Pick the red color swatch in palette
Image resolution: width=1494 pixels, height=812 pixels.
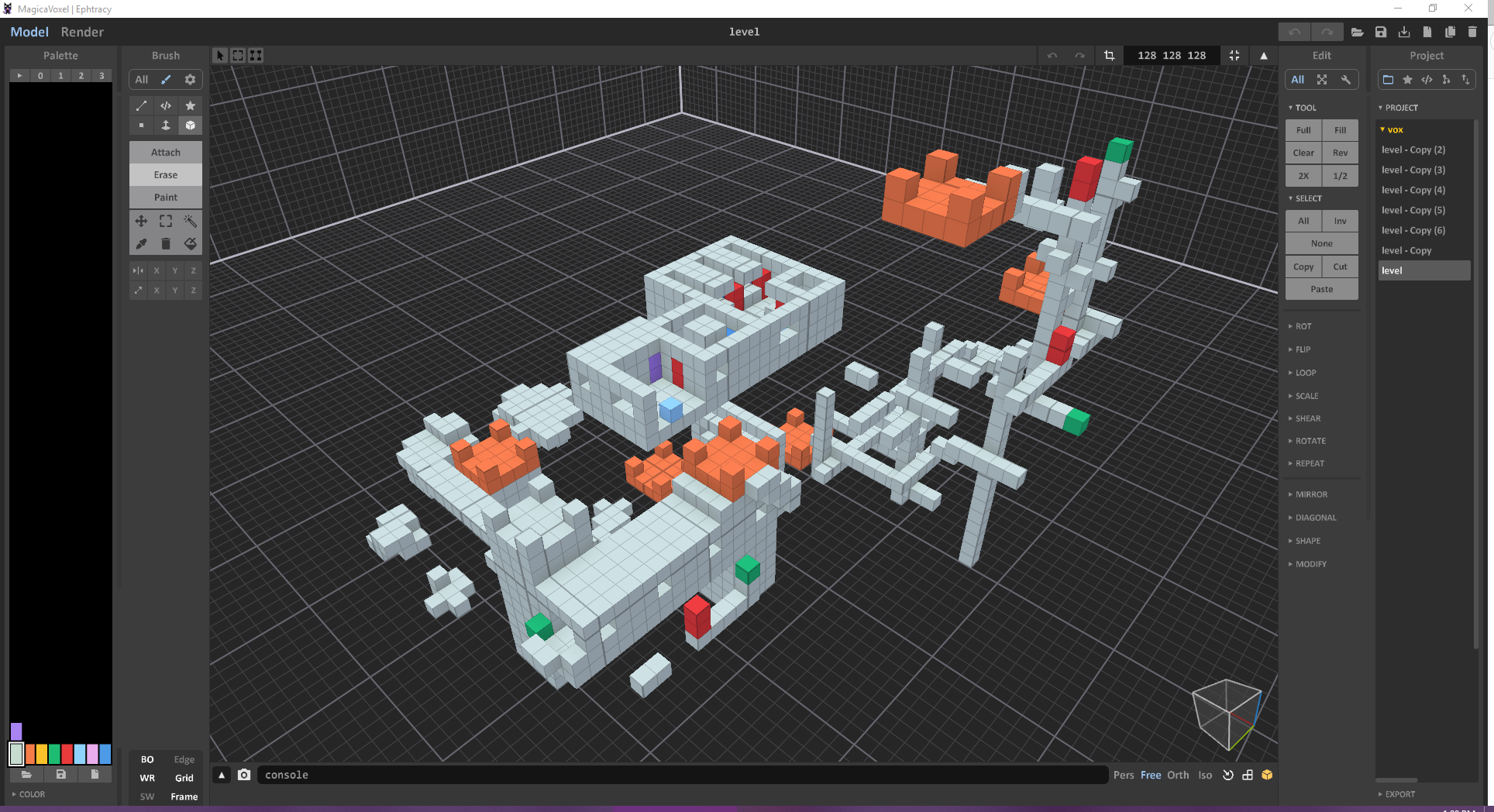coord(67,754)
